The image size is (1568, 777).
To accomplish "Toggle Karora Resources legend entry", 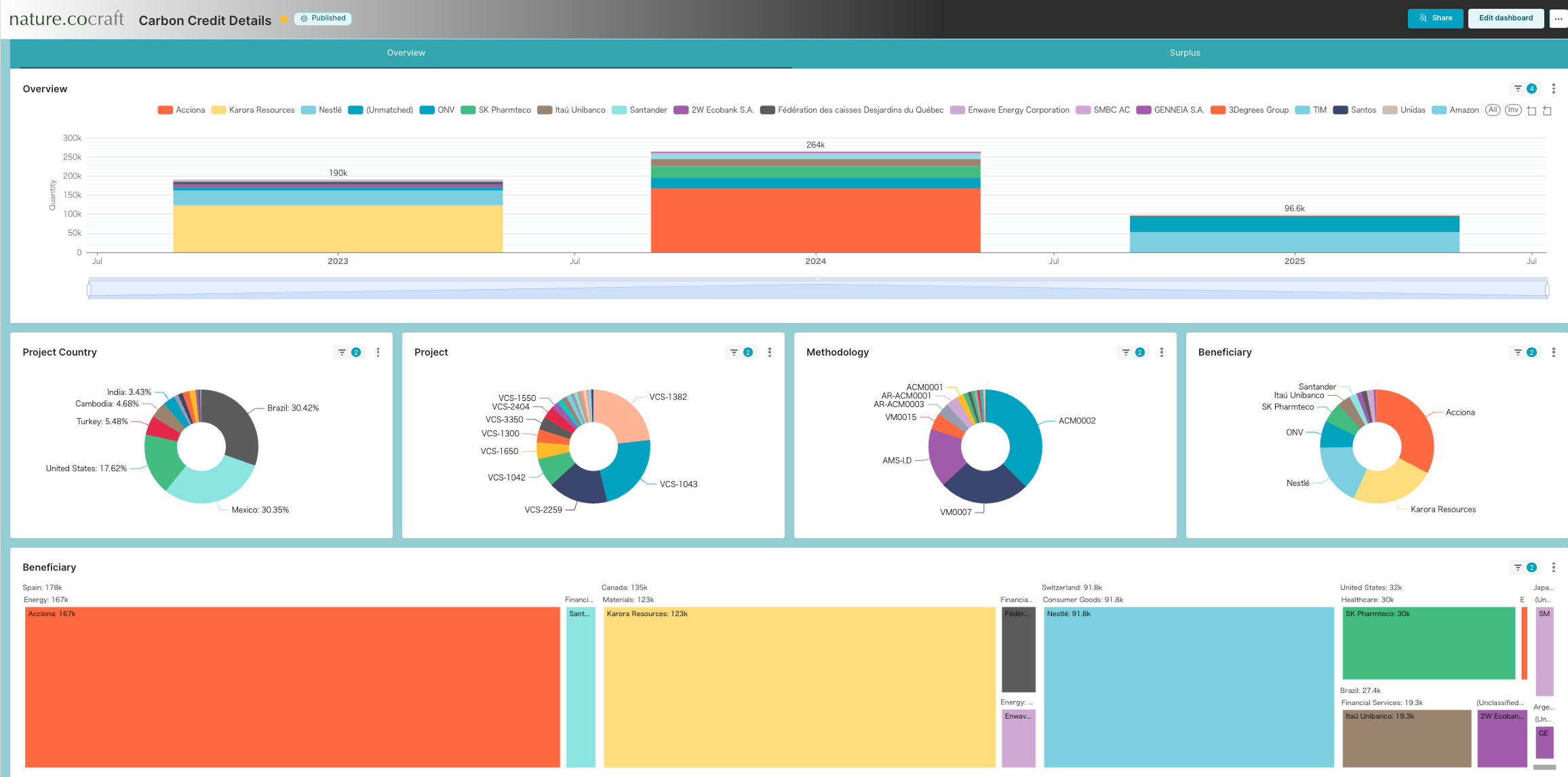I will point(253,110).
